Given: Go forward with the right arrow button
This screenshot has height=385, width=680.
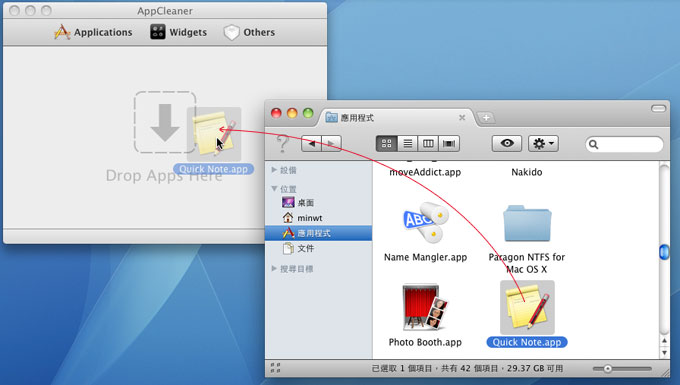Looking at the screenshot, I should (x=331, y=144).
